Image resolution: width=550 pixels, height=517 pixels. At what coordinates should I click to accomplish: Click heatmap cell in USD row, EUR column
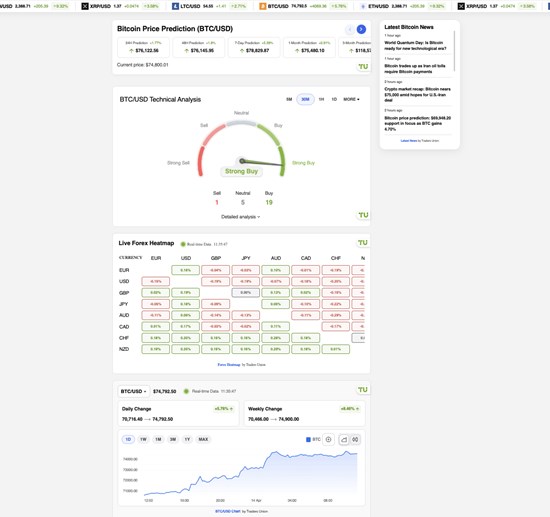pyautogui.click(x=155, y=281)
